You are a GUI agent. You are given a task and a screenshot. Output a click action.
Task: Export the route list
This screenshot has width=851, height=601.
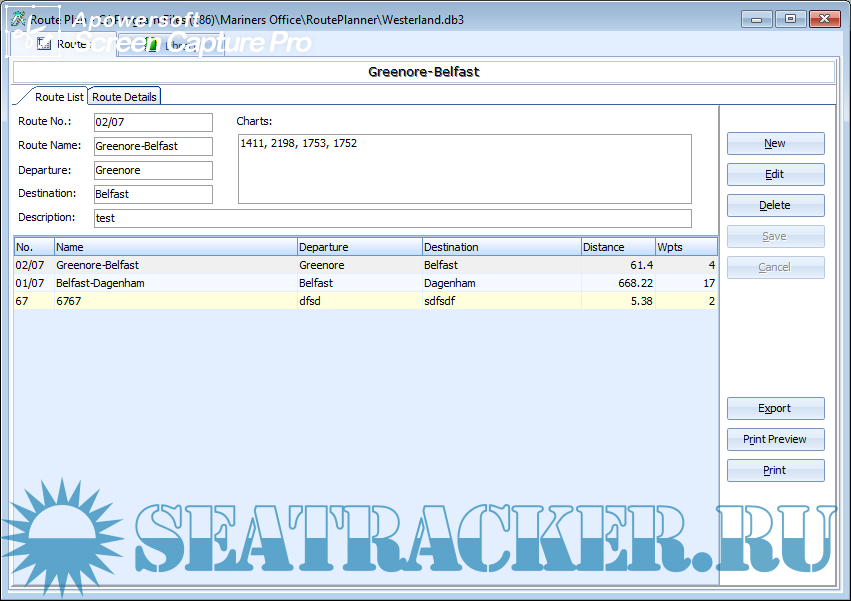(x=775, y=408)
